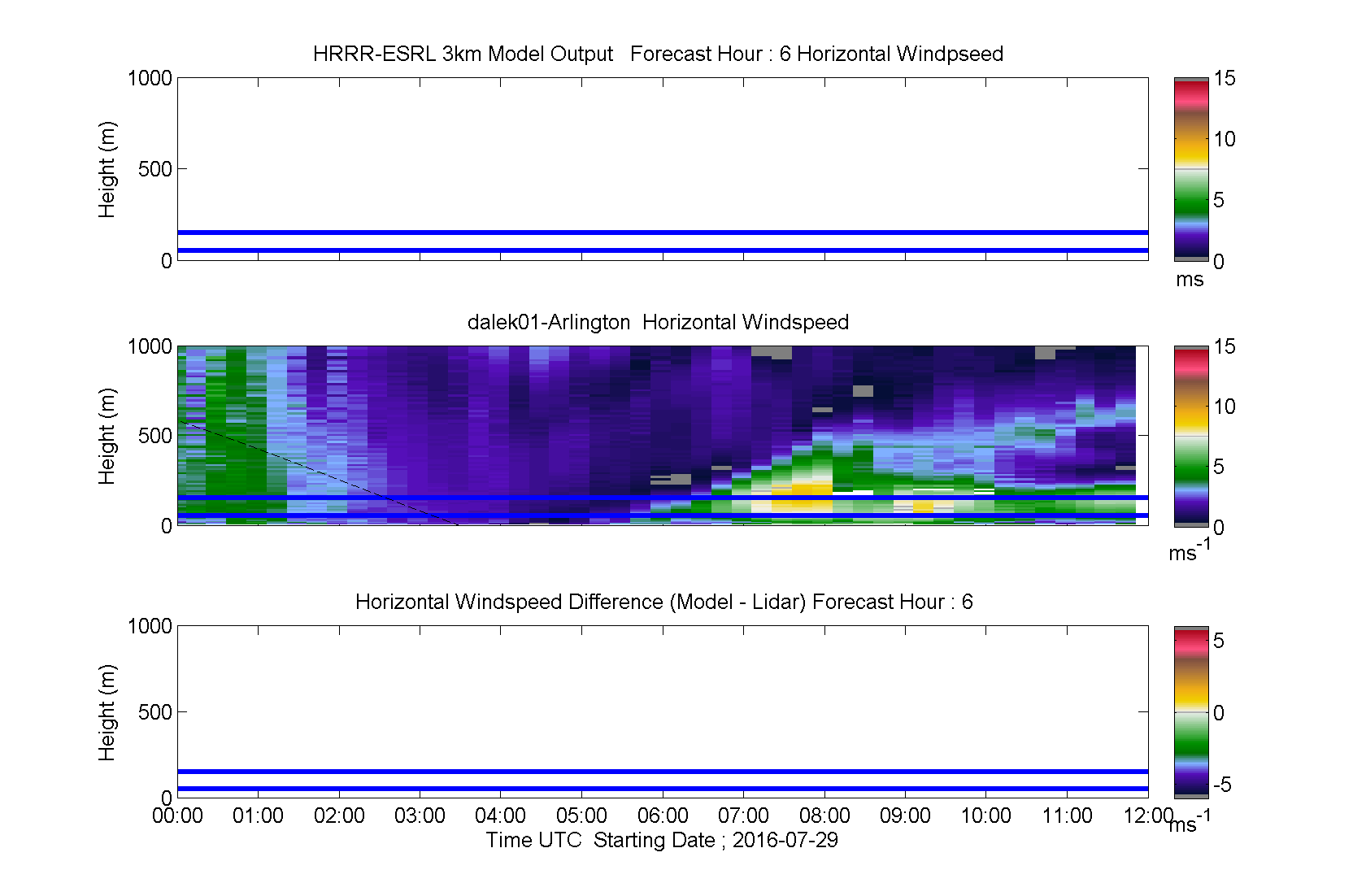Image resolution: width=1366 pixels, height=896 pixels.
Task: Click the Height (m) label of the lidar plot
Action: pos(107,436)
